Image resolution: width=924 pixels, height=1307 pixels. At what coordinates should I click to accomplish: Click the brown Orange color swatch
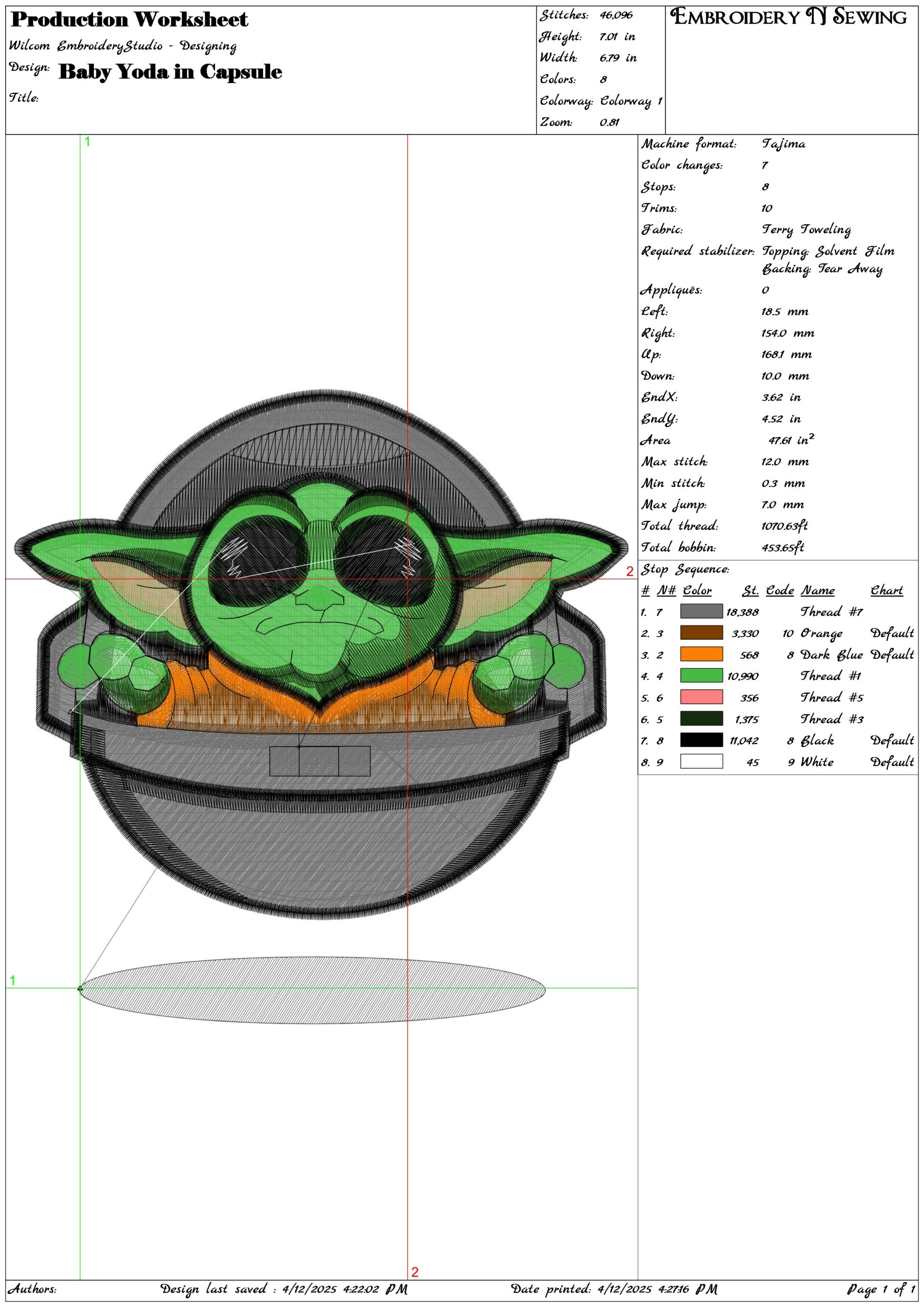click(x=701, y=633)
